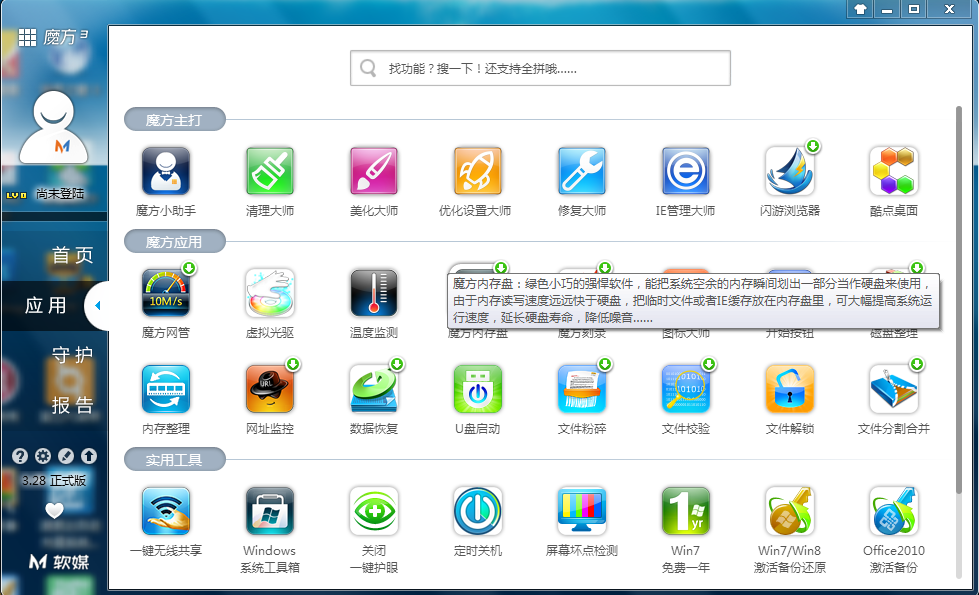Open 修复大师 wrench icon
979x595 pixels.
[582, 171]
